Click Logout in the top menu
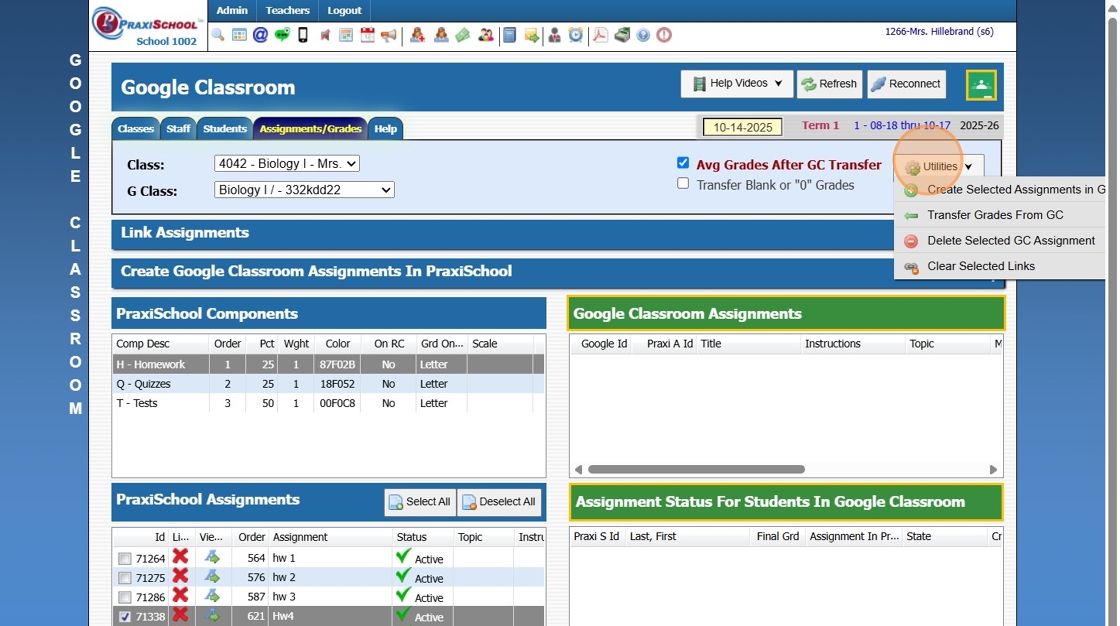This screenshot has width=1120, height=626. pos(344,11)
